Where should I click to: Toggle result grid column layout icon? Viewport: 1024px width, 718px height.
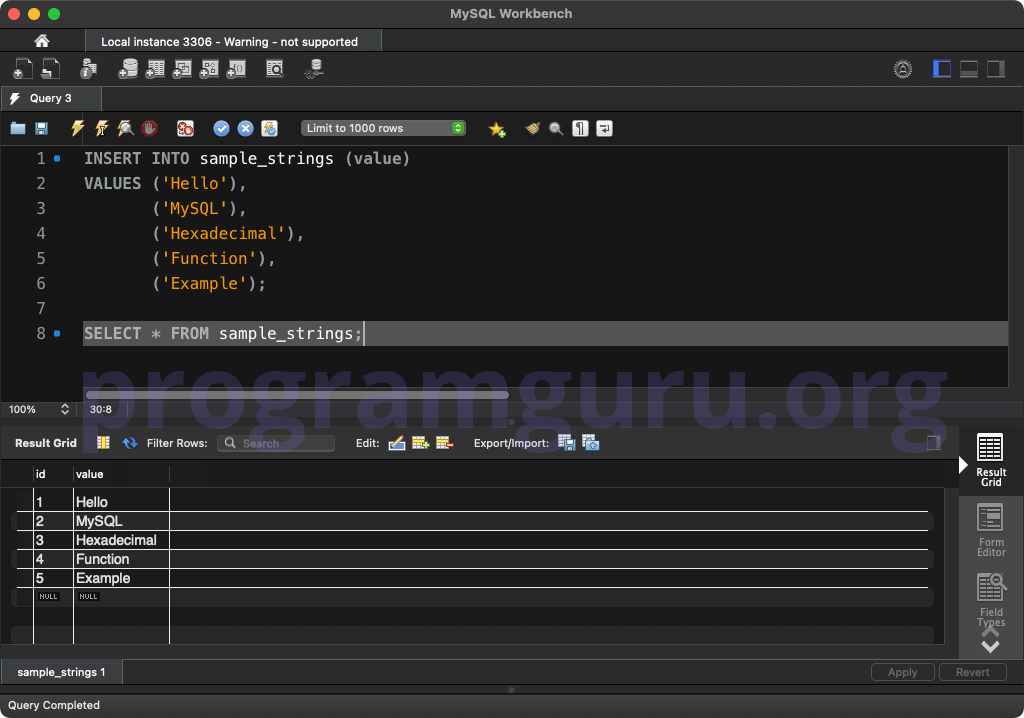pos(103,443)
